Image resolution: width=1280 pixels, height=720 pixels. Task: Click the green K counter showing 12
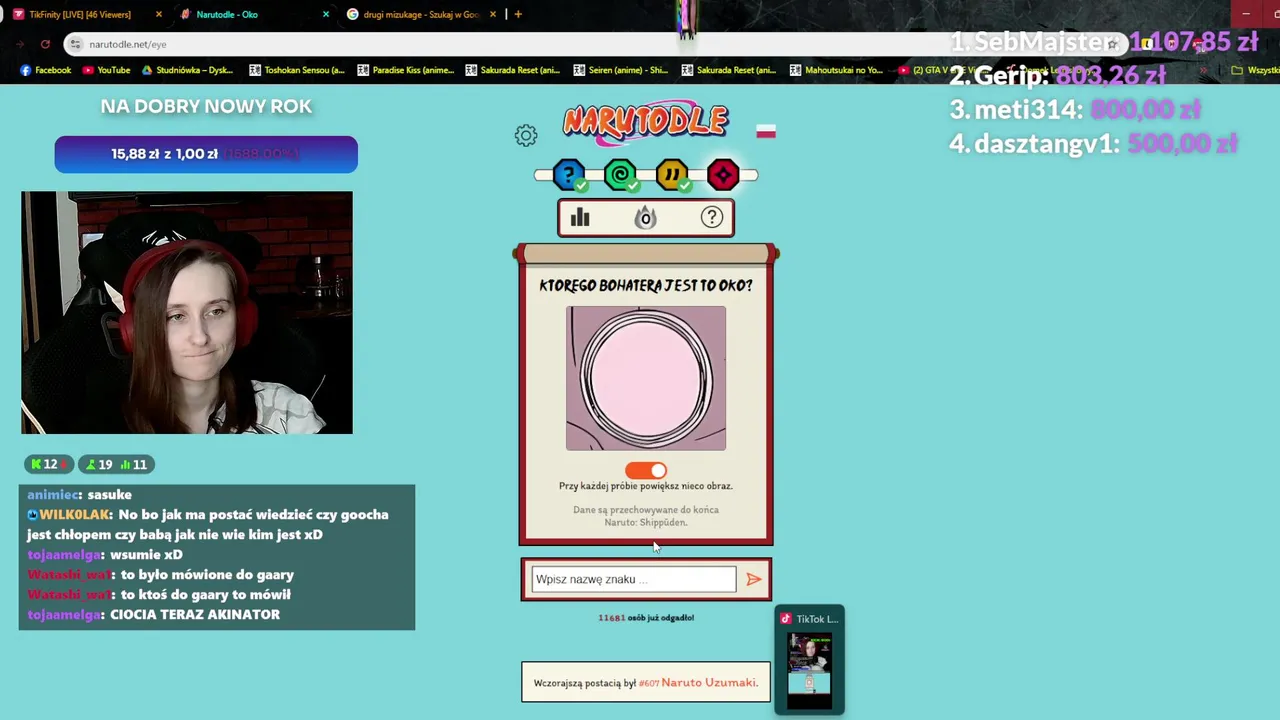tap(48, 464)
